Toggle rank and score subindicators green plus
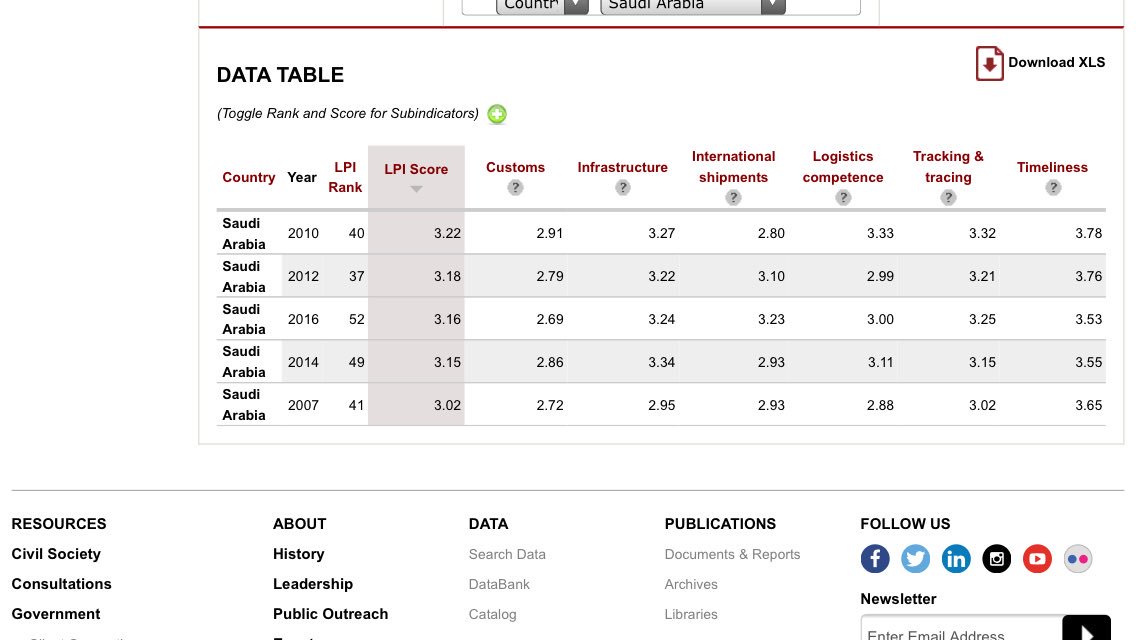The width and height of the screenshot is (1136, 640). tap(497, 114)
